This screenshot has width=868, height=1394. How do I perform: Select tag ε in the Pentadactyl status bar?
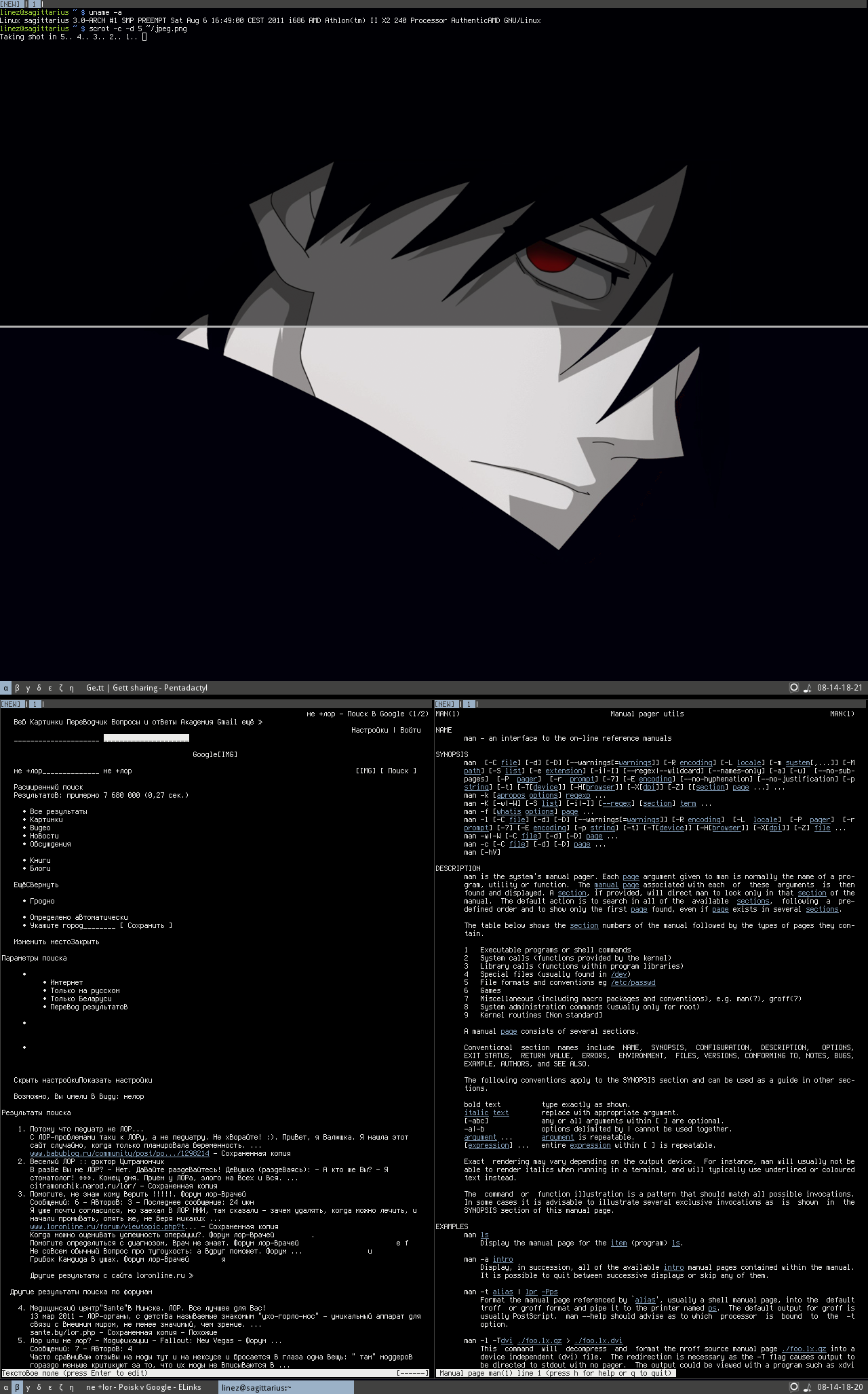[x=50, y=688]
